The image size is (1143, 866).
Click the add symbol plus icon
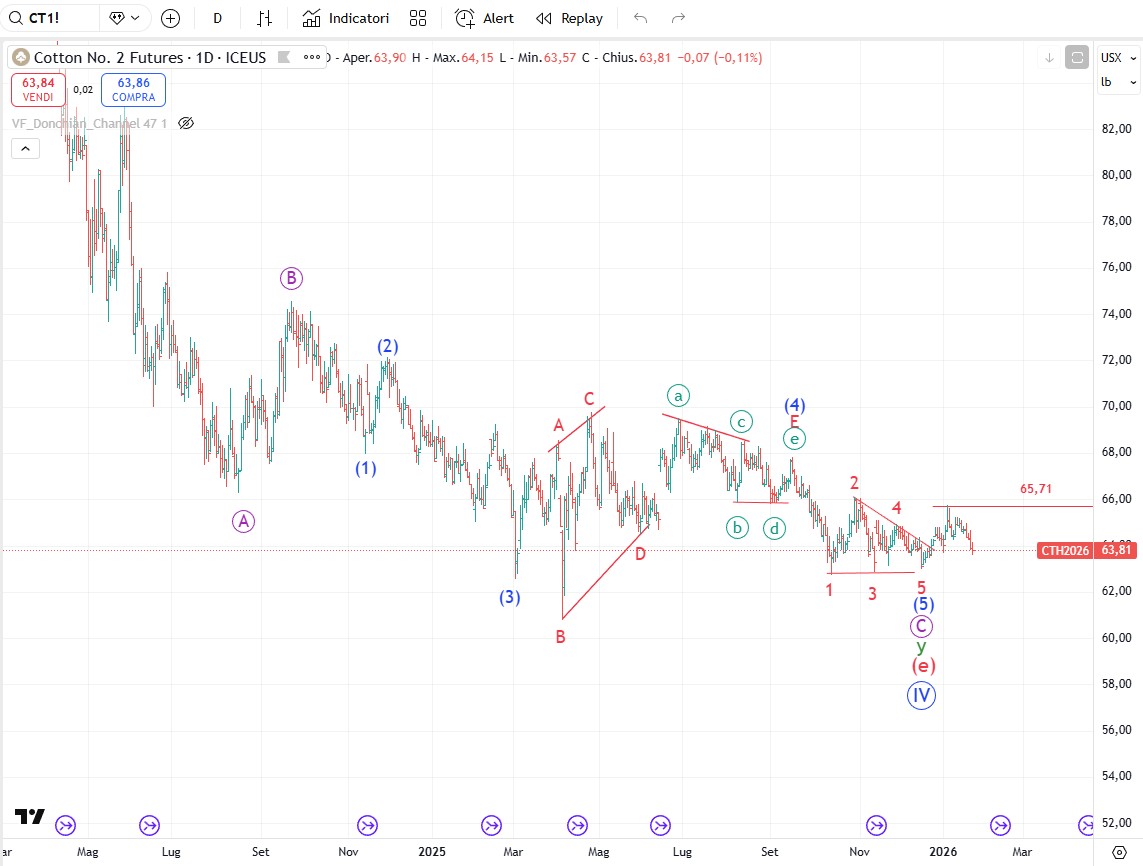[x=170, y=18]
